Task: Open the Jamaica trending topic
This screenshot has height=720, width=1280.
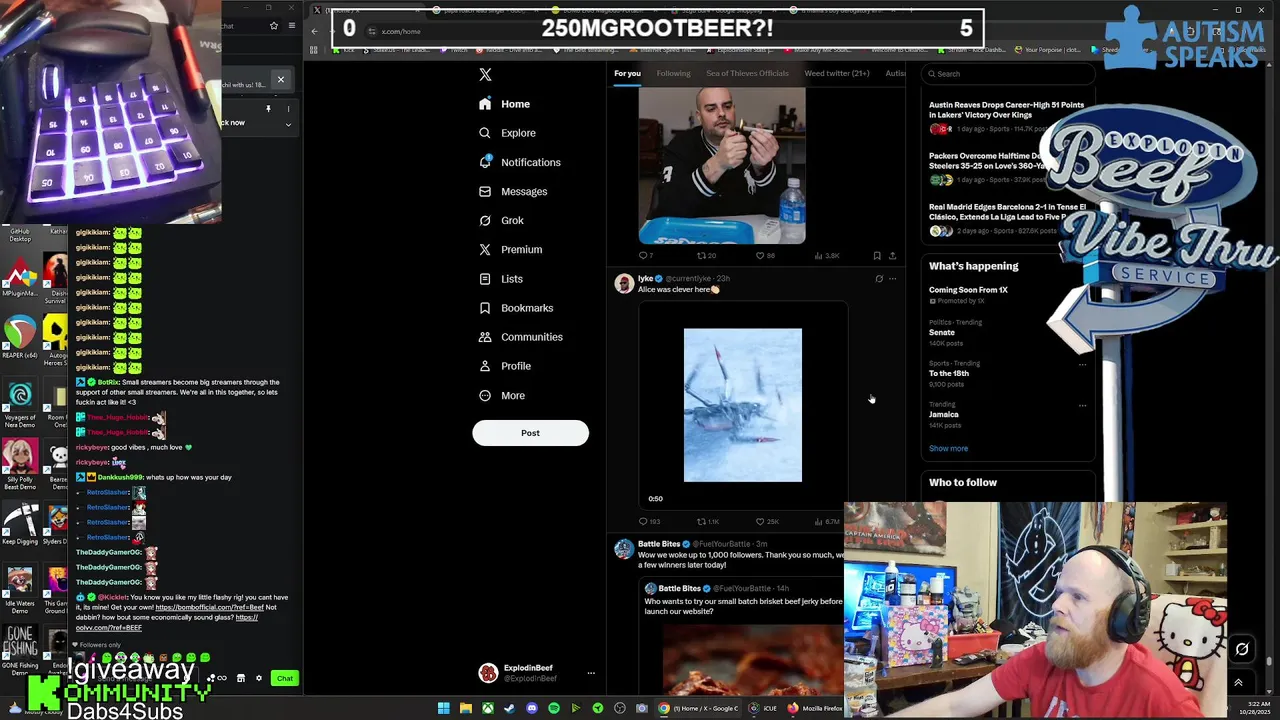Action: point(943,414)
